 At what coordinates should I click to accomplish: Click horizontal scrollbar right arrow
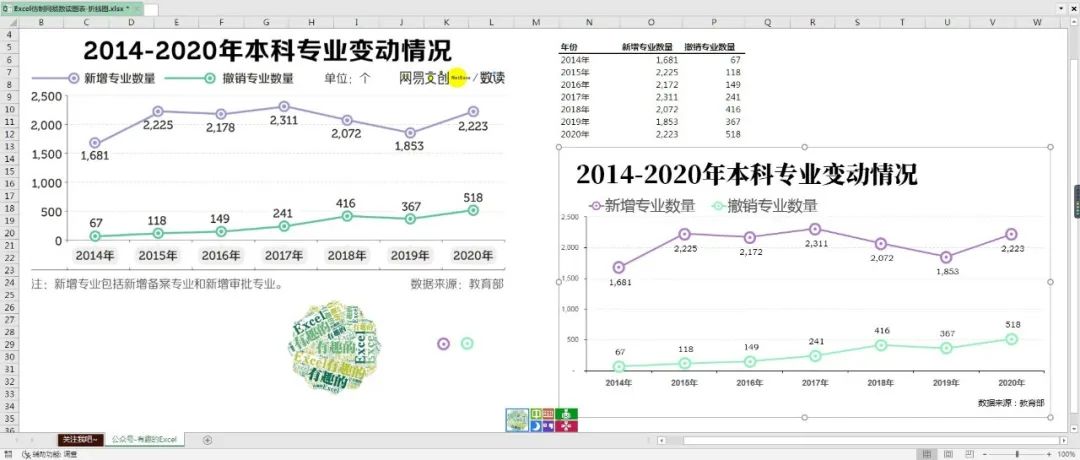pos(1063,440)
